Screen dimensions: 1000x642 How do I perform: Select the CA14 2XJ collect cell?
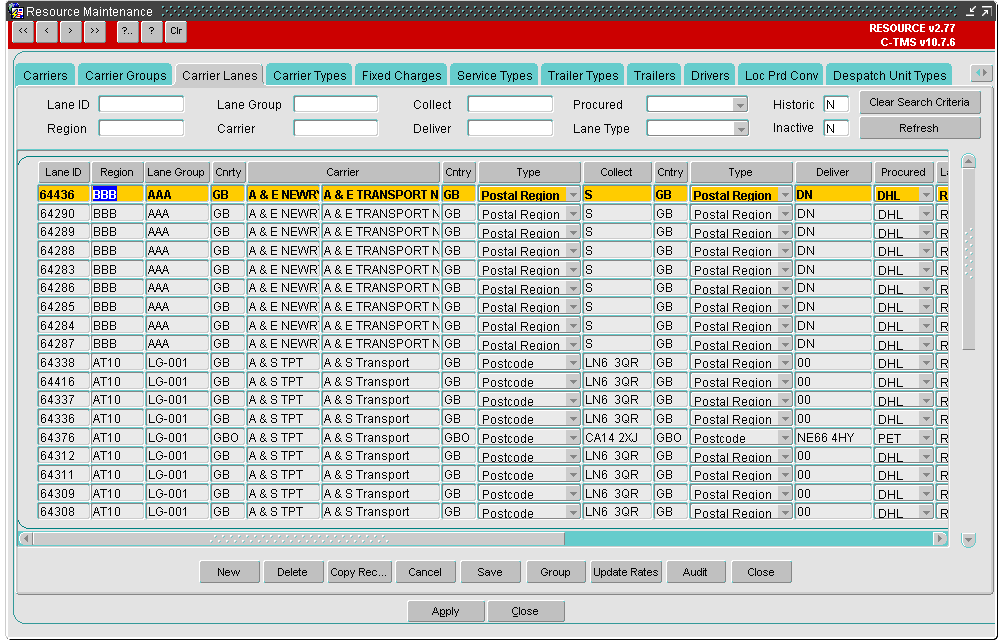617,438
